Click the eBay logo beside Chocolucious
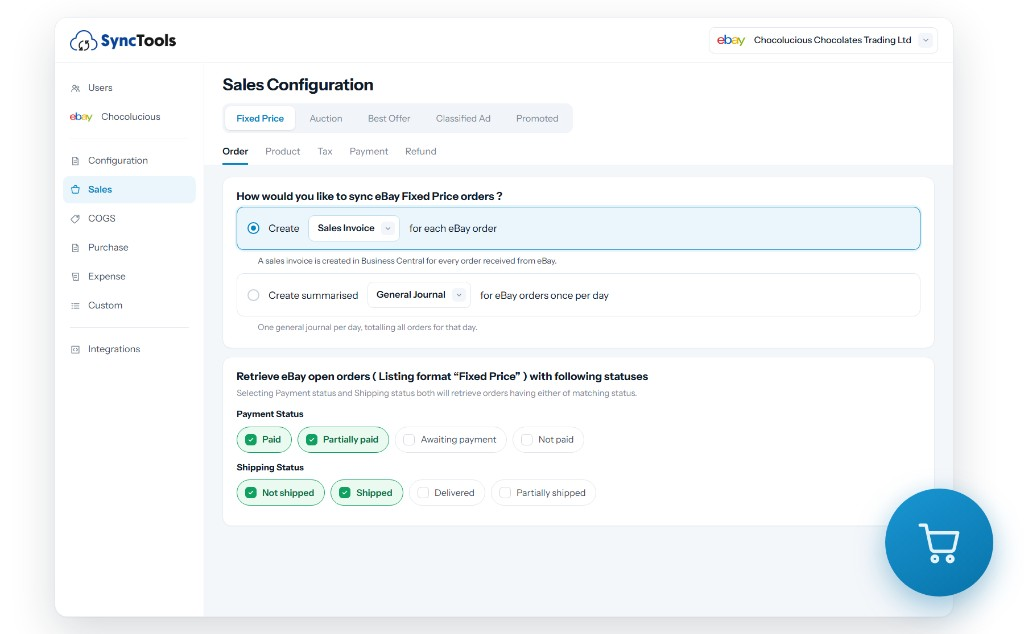Image resolution: width=1024 pixels, height=634 pixels. (x=81, y=117)
